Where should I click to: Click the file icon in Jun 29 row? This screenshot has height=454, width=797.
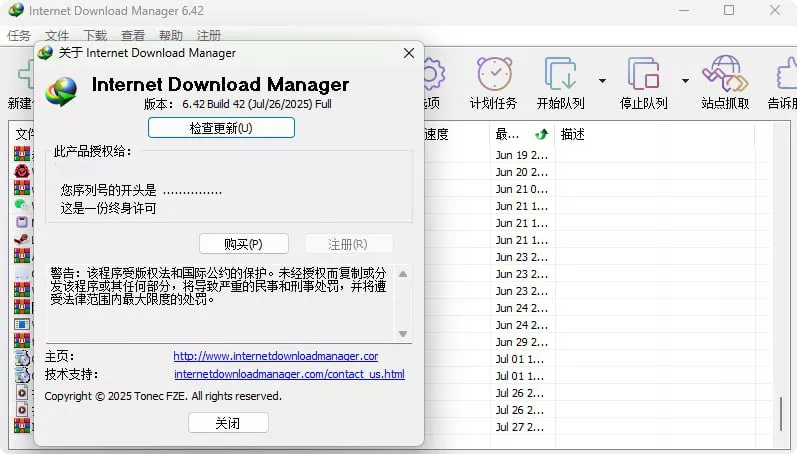(22, 341)
